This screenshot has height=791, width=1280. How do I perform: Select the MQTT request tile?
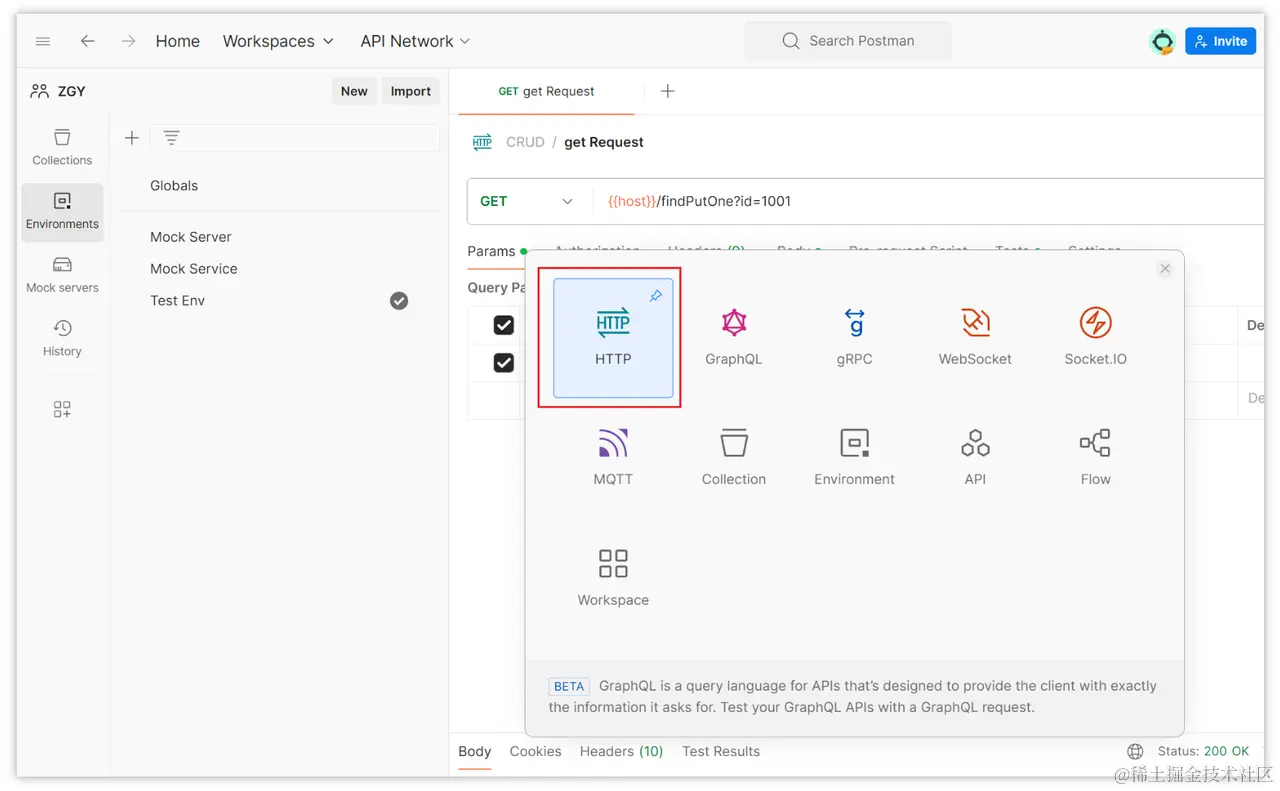tap(613, 458)
